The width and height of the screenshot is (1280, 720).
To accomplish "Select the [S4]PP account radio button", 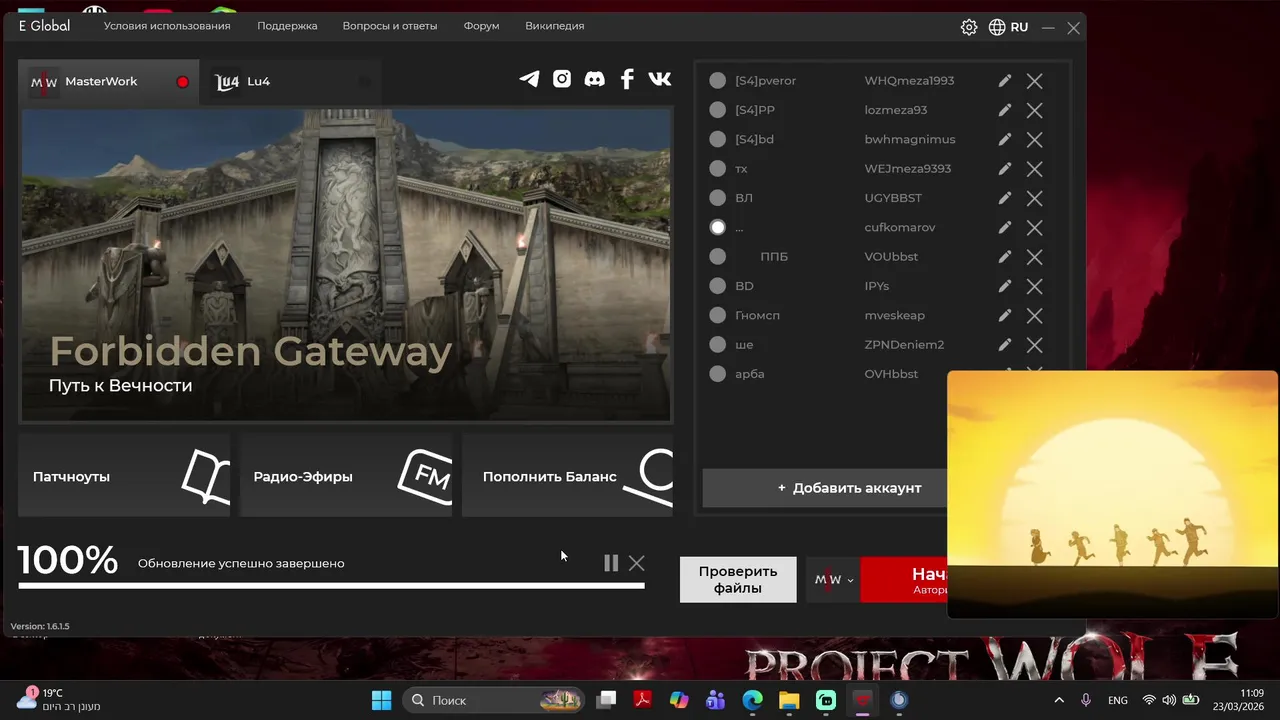I will pos(718,110).
